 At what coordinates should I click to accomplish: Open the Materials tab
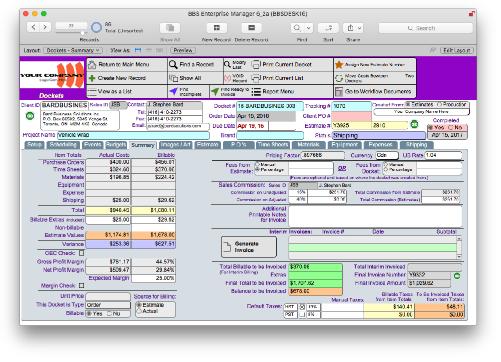point(308,145)
